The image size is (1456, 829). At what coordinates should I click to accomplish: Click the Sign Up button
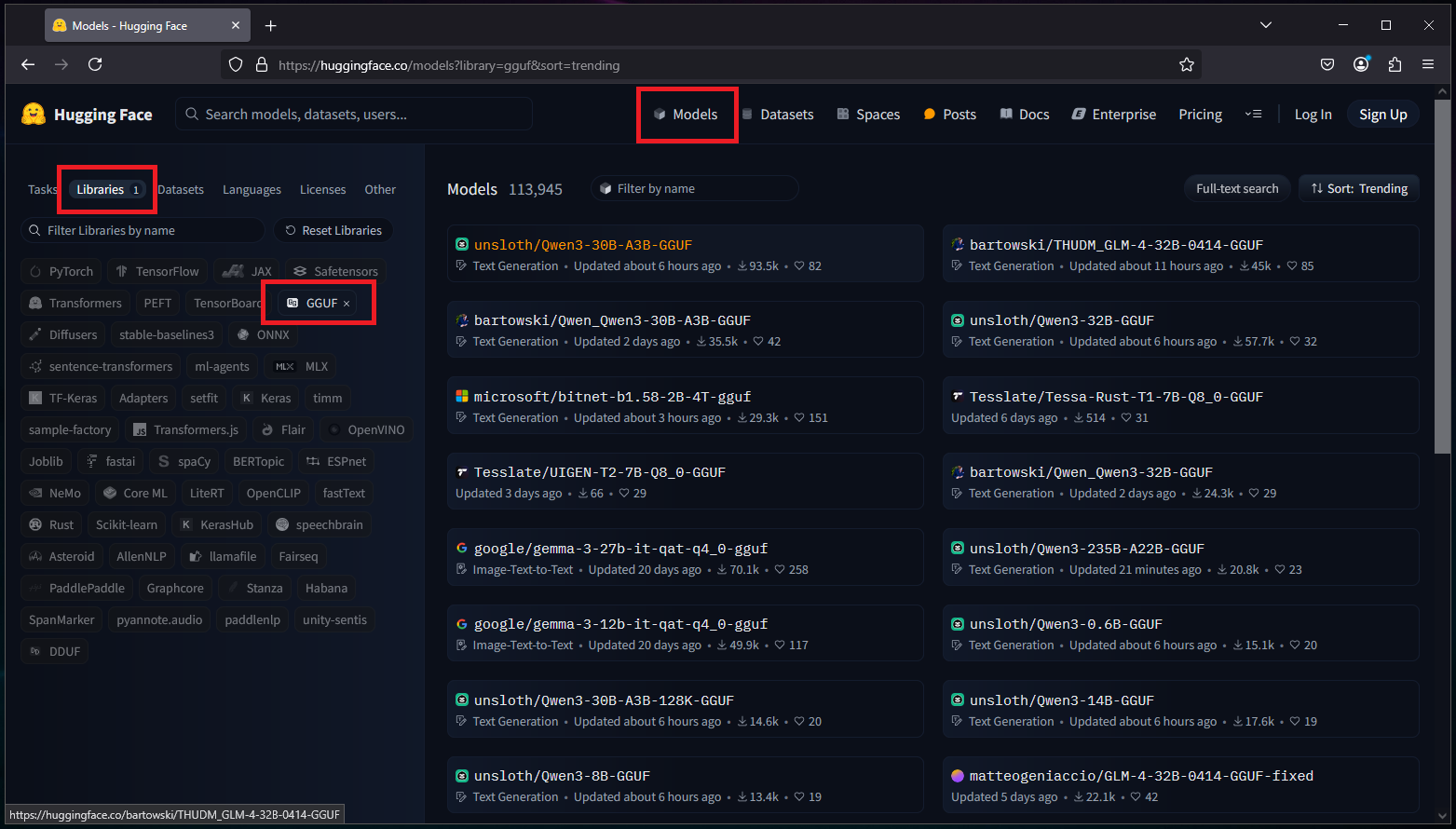pos(1382,115)
